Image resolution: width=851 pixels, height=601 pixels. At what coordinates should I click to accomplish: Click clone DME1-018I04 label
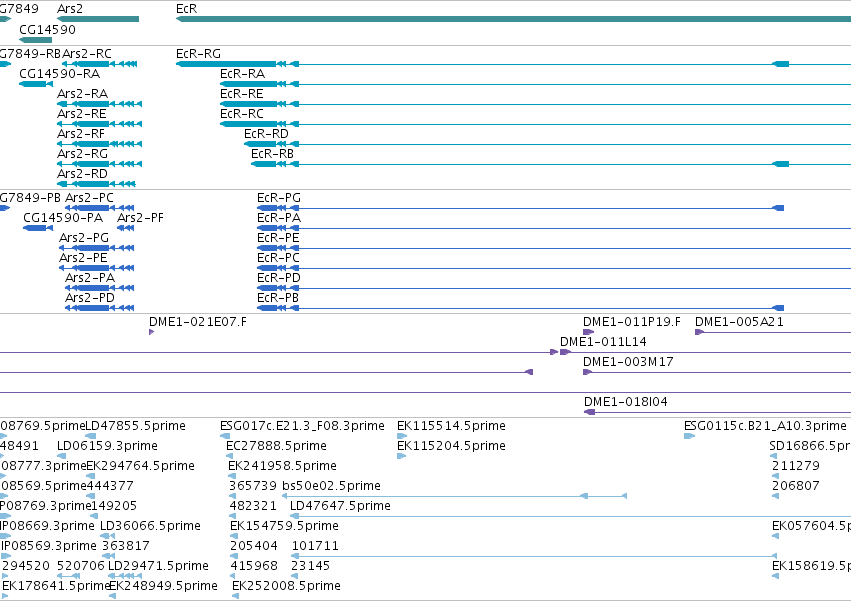[626, 402]
